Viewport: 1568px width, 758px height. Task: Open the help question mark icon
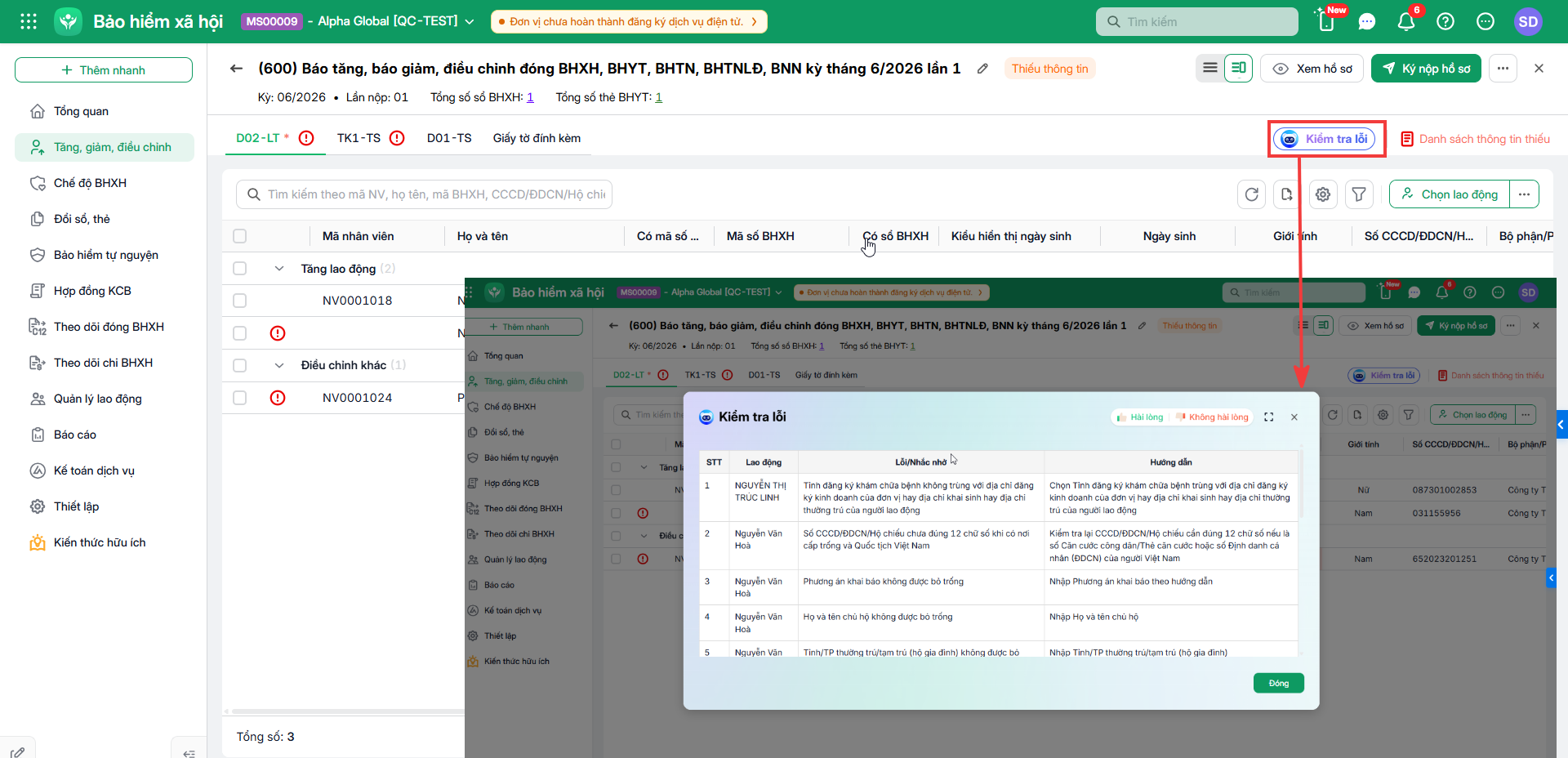click(x=1445, y=22)
